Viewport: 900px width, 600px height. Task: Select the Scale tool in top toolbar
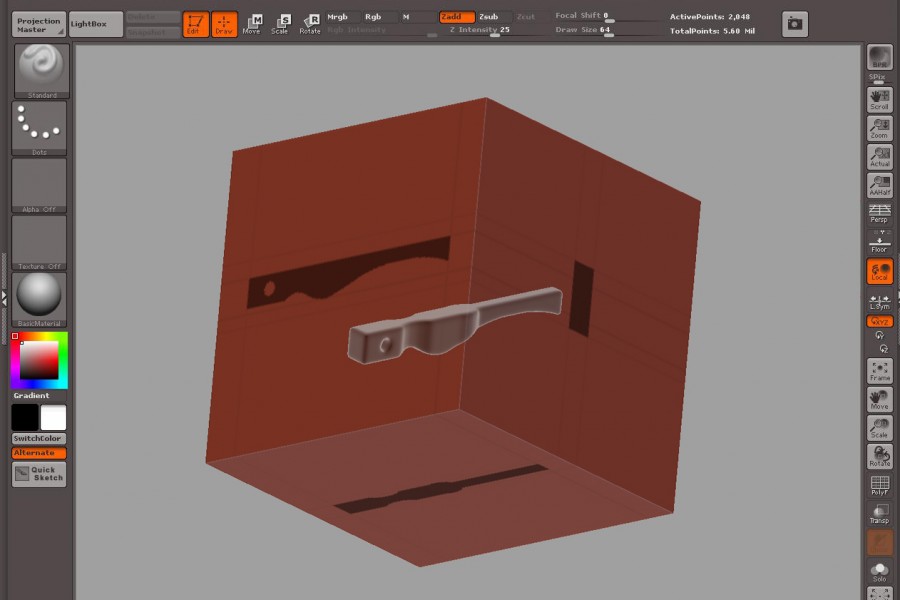coord(280,23)
